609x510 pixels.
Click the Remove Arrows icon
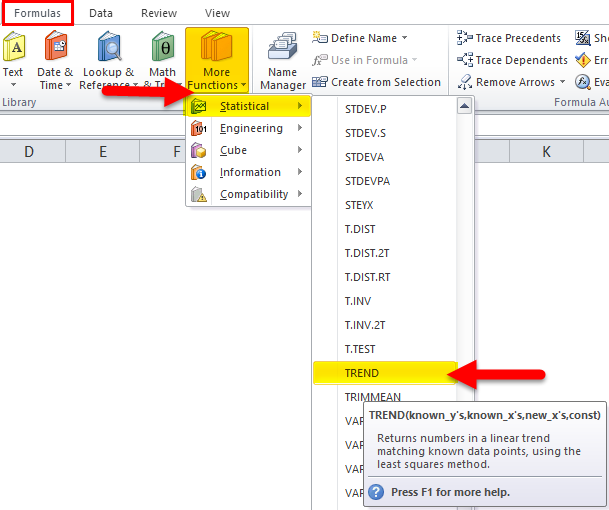point(465,82)
